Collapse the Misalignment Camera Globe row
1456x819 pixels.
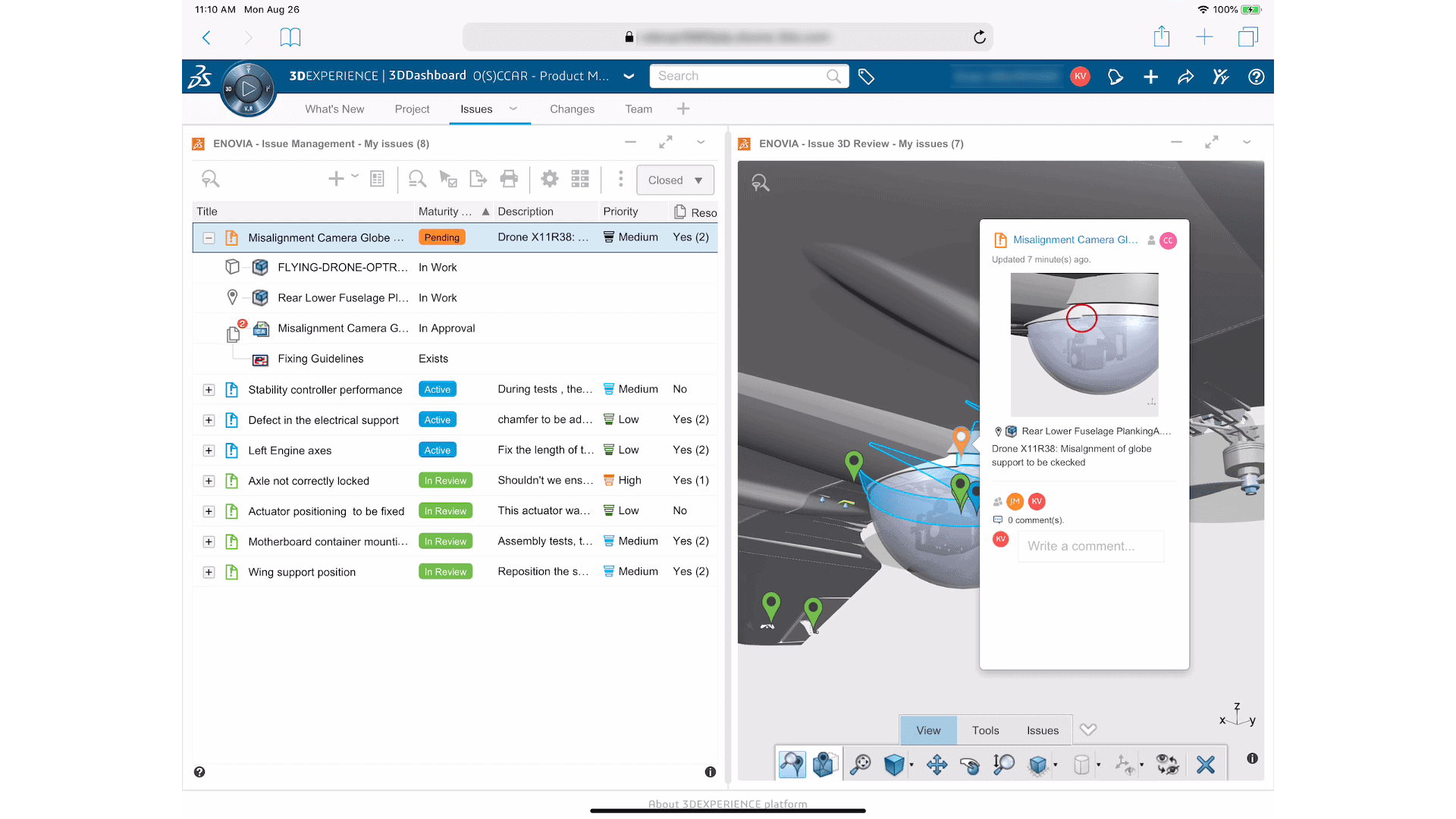209,238
